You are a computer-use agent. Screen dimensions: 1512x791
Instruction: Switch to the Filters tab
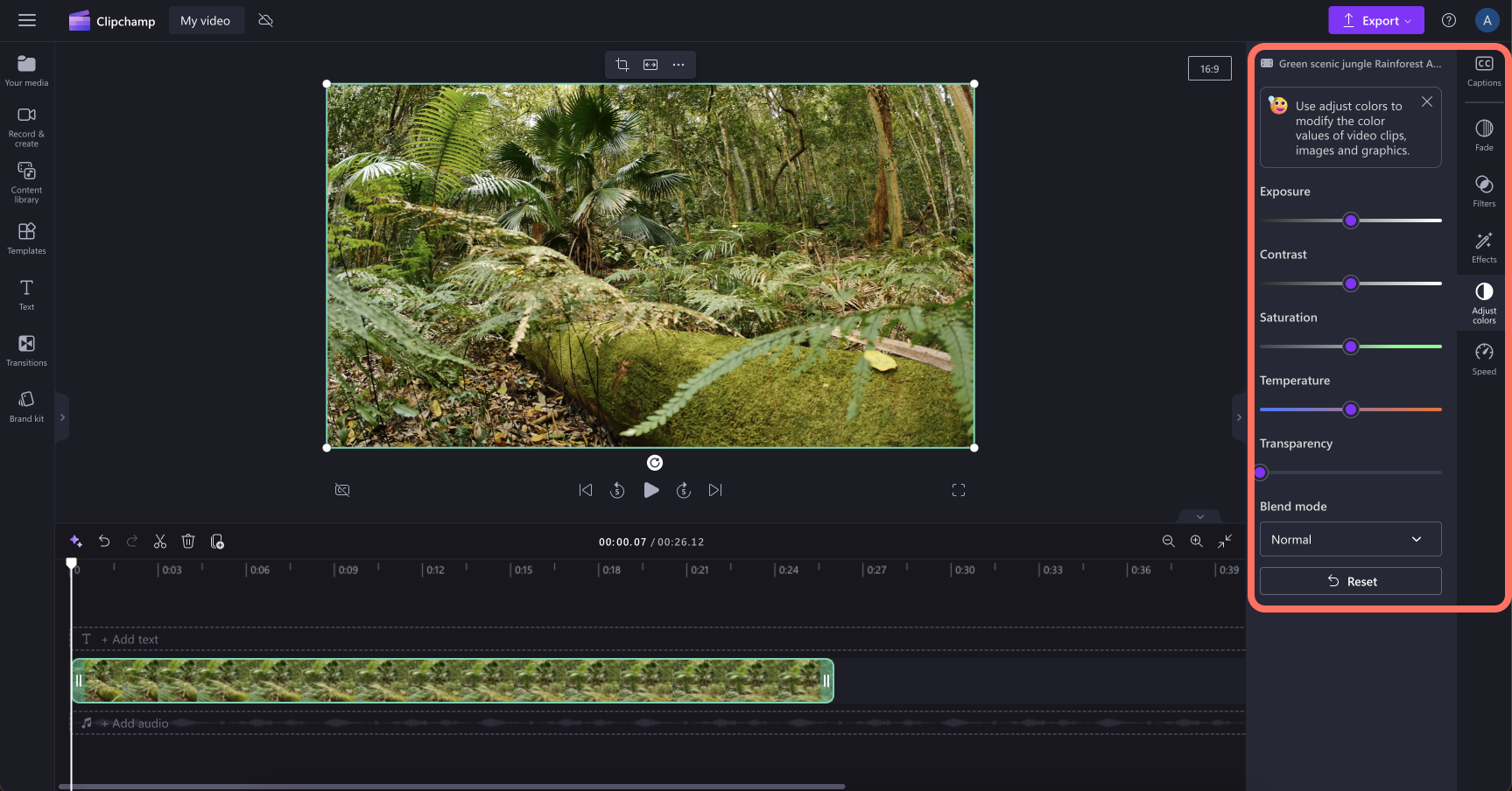click(1483, 191)
